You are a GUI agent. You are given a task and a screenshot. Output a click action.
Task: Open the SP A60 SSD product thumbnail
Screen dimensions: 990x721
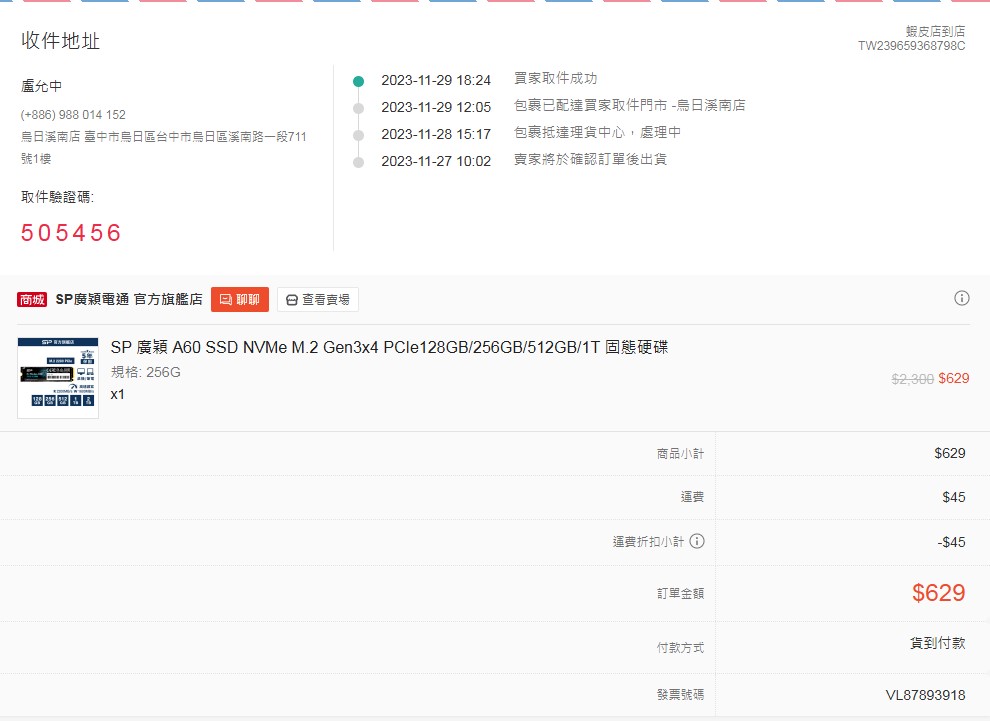[58, 377]
